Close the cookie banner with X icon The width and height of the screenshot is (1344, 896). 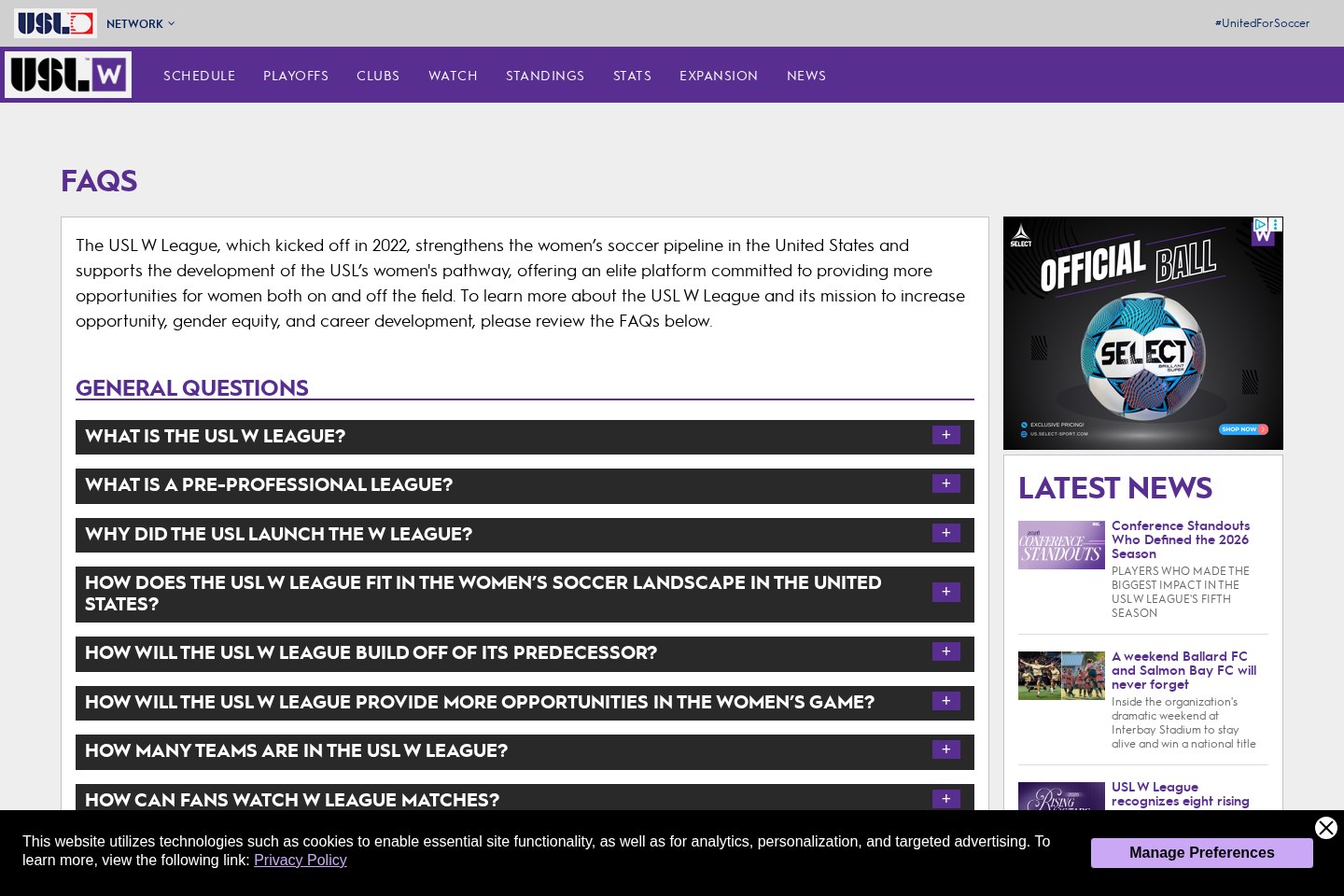click(x=1326, y=828)
